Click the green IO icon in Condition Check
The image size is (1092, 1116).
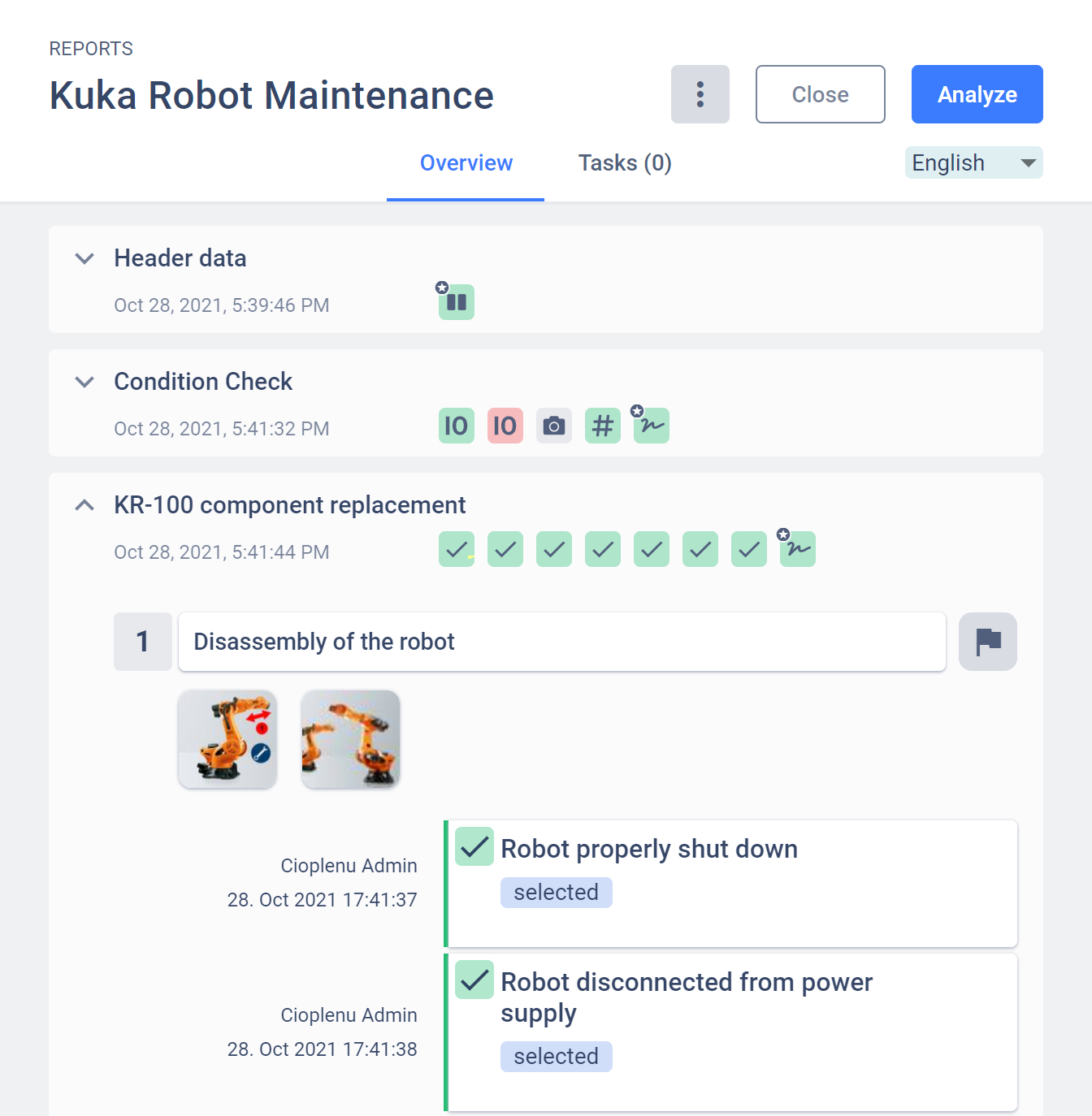(456, 425)
